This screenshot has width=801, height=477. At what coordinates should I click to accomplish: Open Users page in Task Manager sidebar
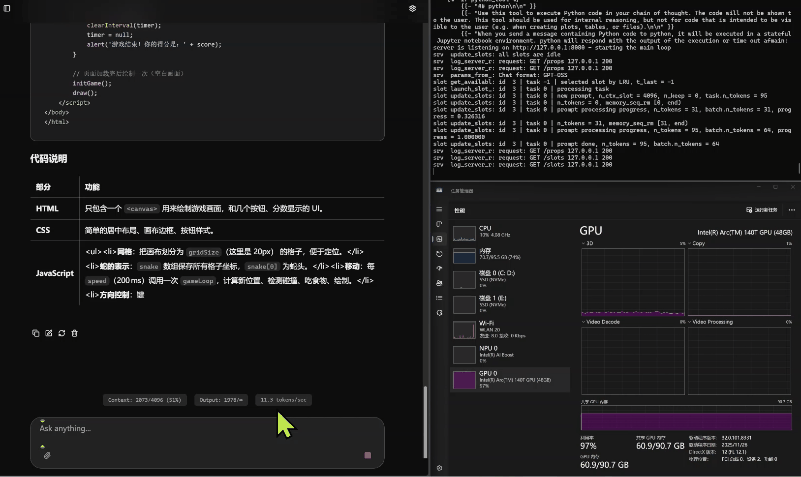coord(439,283)
